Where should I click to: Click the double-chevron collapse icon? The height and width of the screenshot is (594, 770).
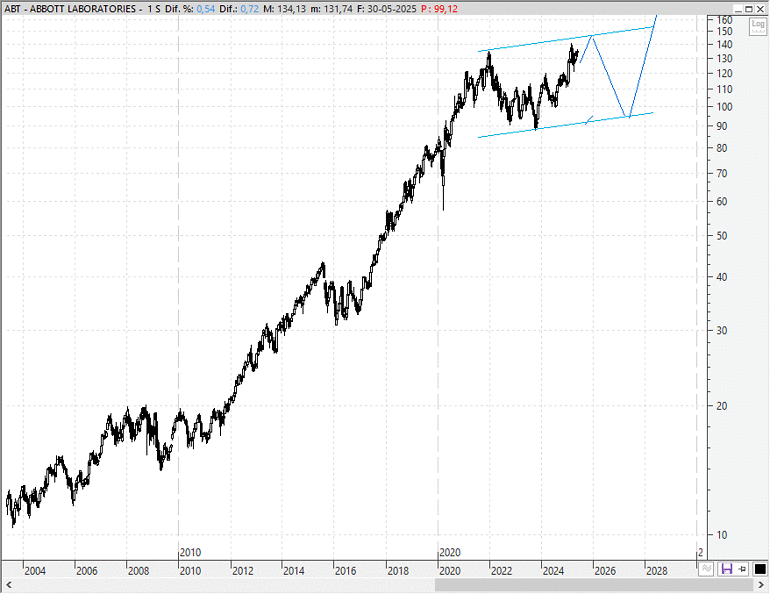tap(706, 569)
